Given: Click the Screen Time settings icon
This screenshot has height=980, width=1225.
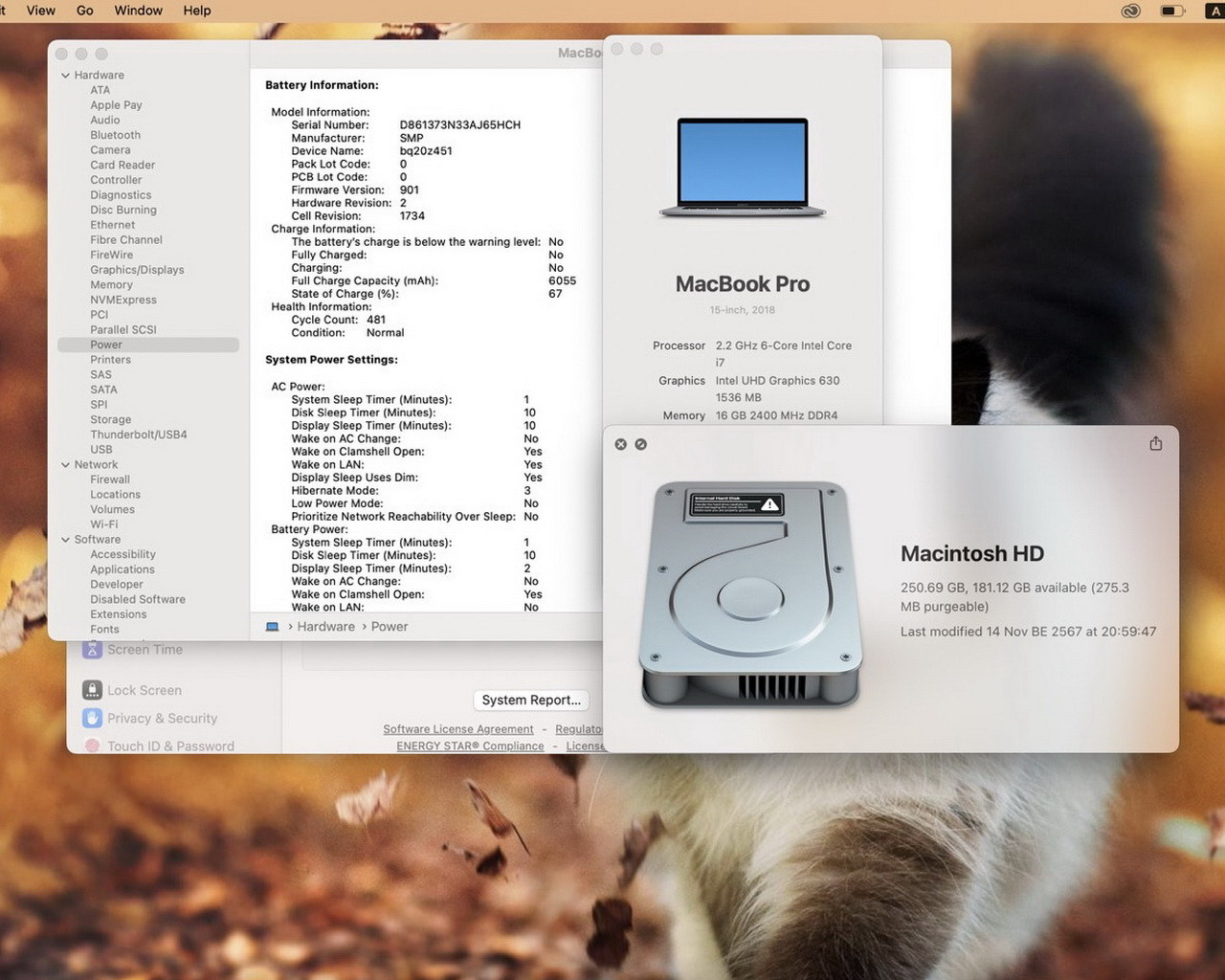Looking at the screenshot, I should 92,649.
